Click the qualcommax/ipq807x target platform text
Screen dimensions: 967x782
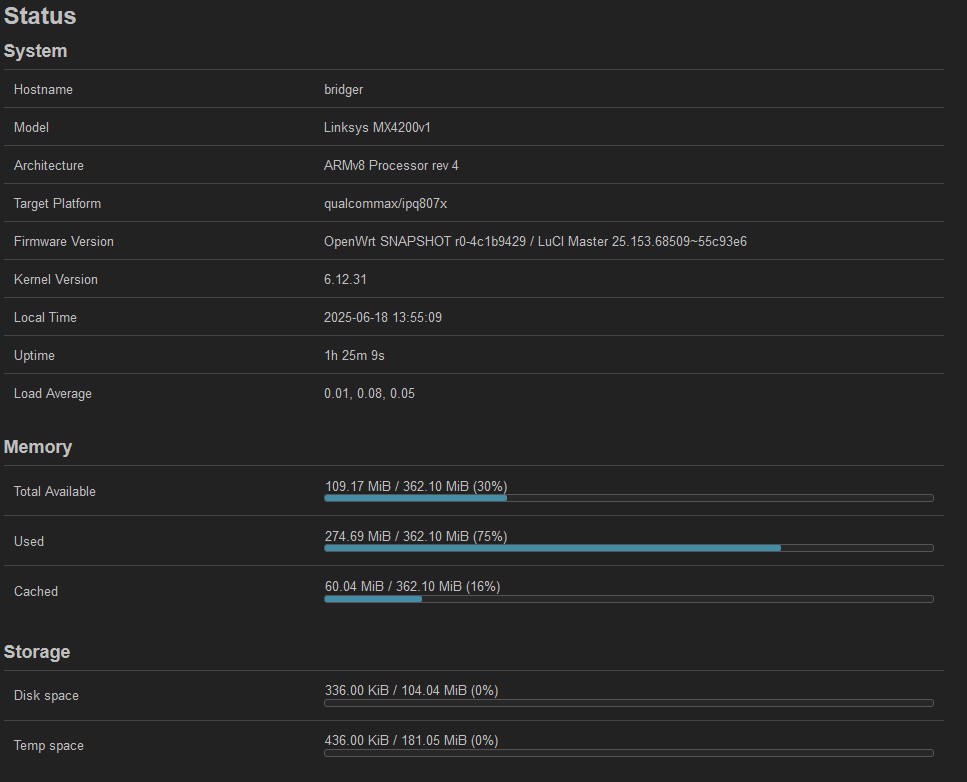(x=385, y=204)
